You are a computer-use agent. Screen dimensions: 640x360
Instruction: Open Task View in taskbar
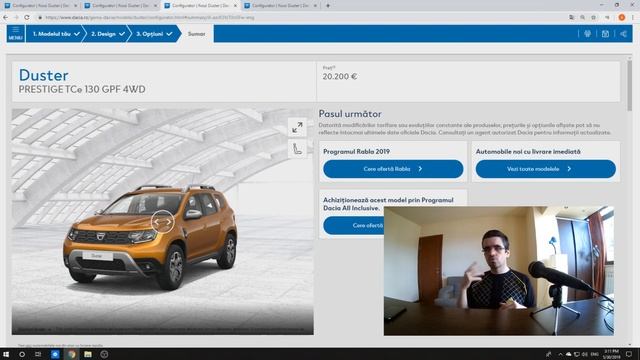(38, 354)
